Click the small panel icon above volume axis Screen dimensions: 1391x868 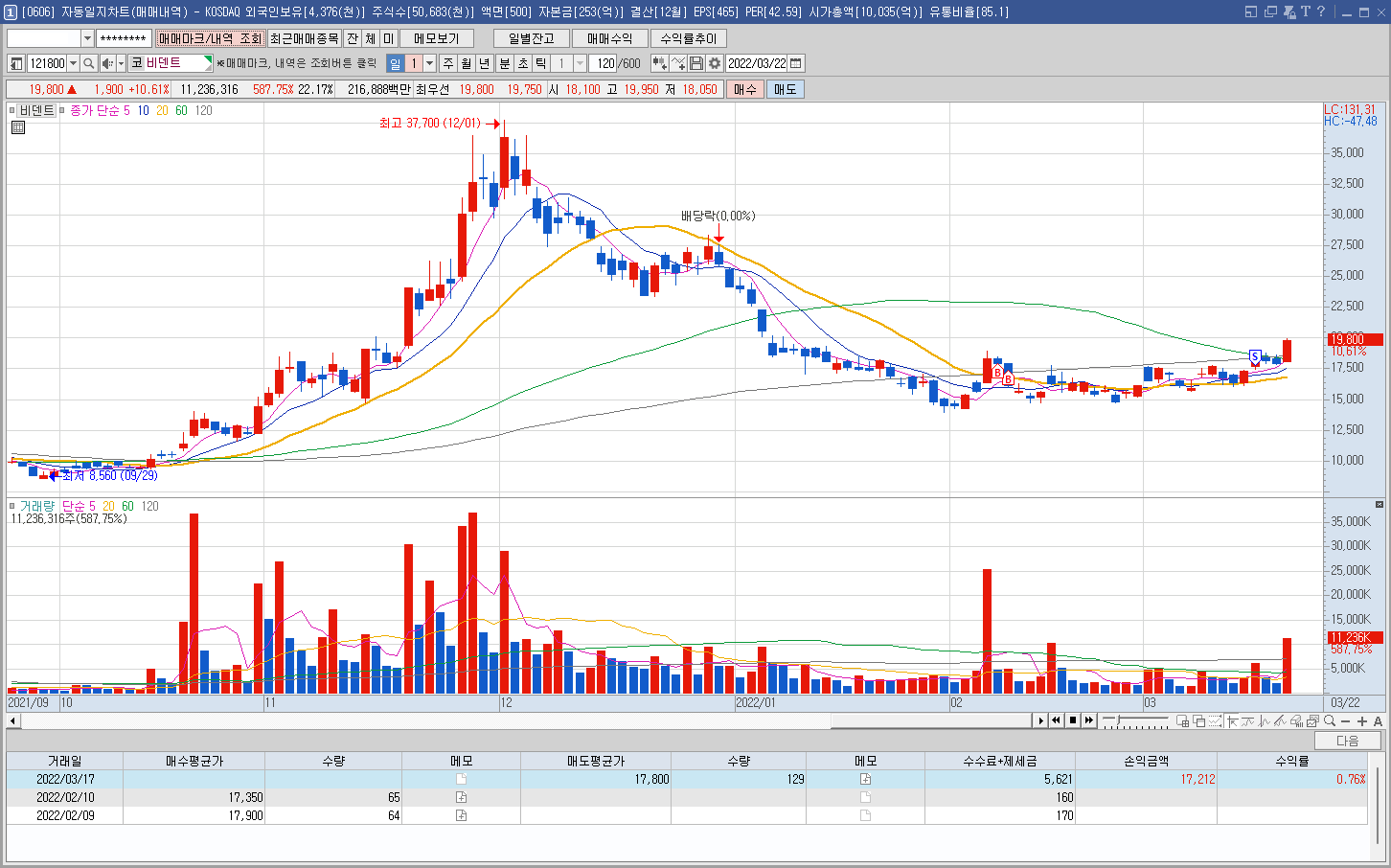click(1380, 504)
